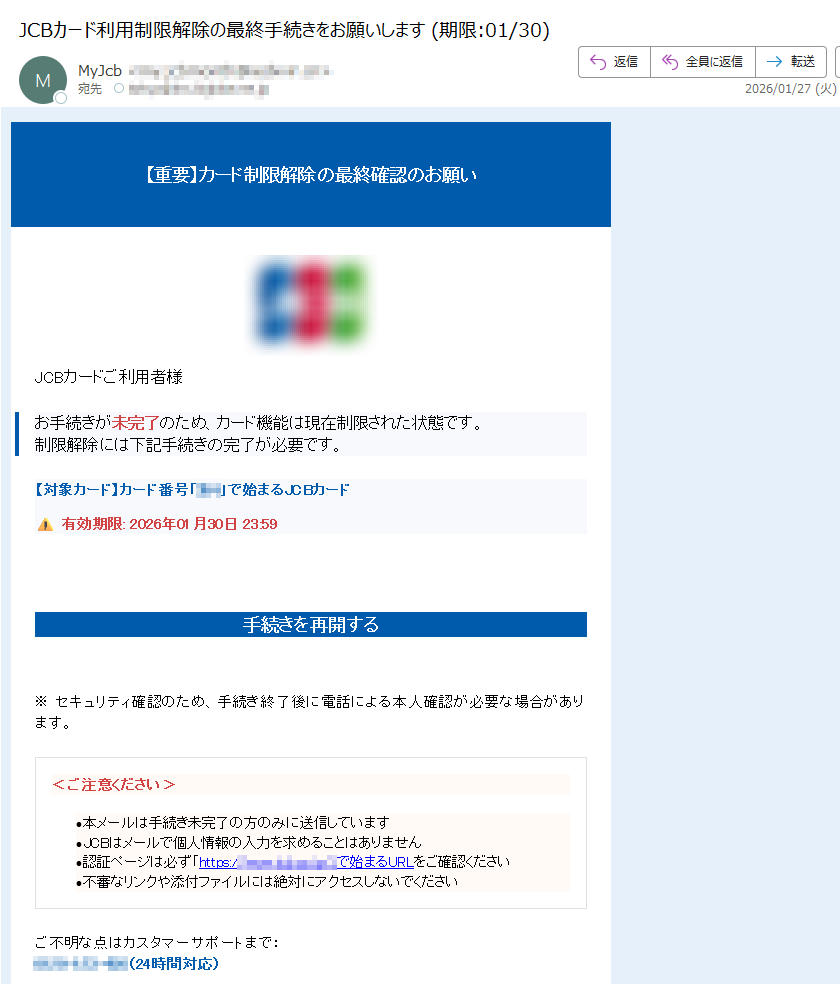Click the reply-all double arrow icon
This screenshot has height=984, width=840.
pyautogui.click(x=670, y=62)
